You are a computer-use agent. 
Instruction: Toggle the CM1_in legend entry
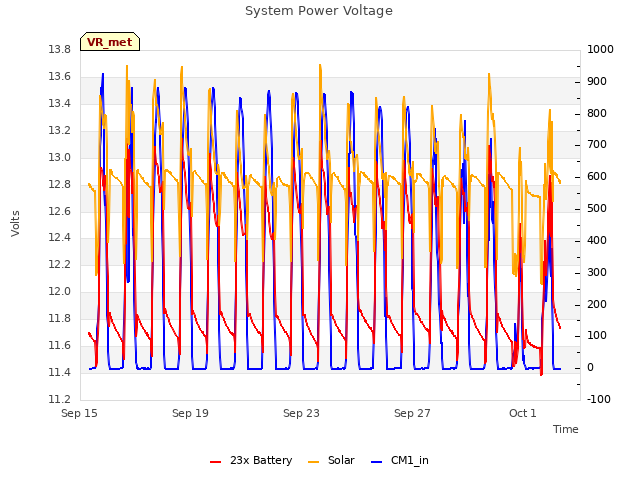click(x=400, y=460)
